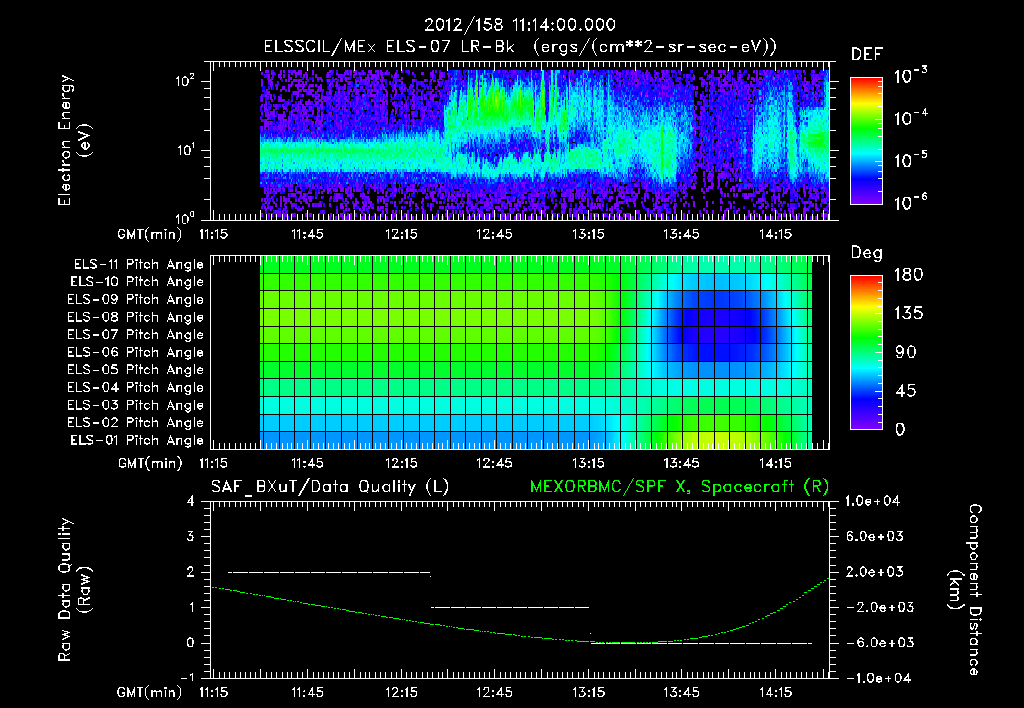Click the ELS-01 Pitch Angle row label
1024x708 pixels.
click(137, 440)
